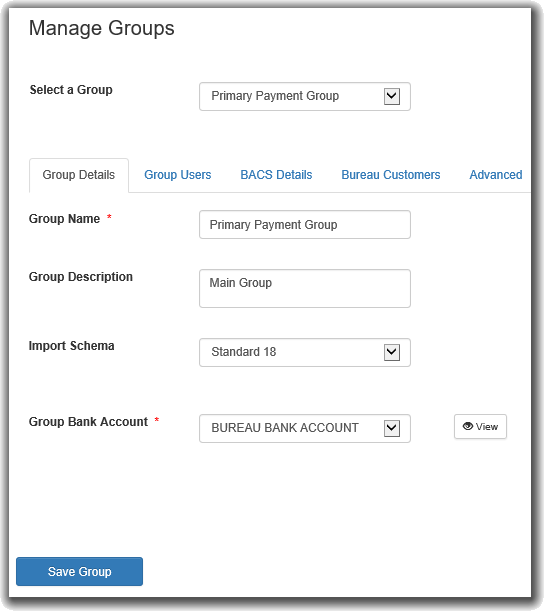Image resolution: width=544 pixels, height=611 pixels.
Task: Go to the Bureau Customers tab
Action: coord(390,175)
